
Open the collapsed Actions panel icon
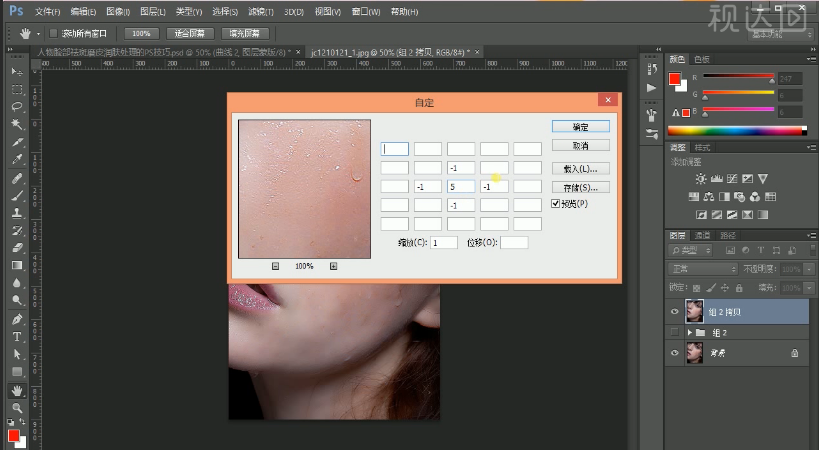pos(651,88)
